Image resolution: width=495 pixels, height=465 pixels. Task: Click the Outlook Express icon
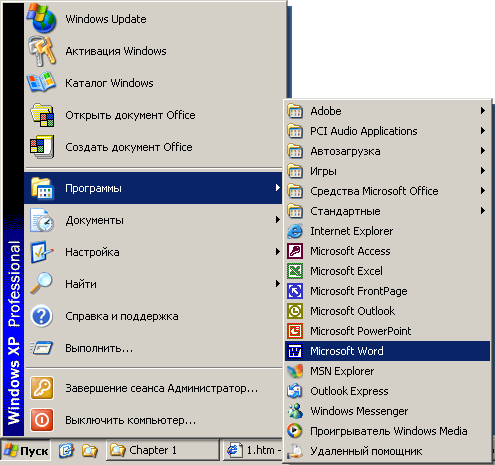coord(295,391)
